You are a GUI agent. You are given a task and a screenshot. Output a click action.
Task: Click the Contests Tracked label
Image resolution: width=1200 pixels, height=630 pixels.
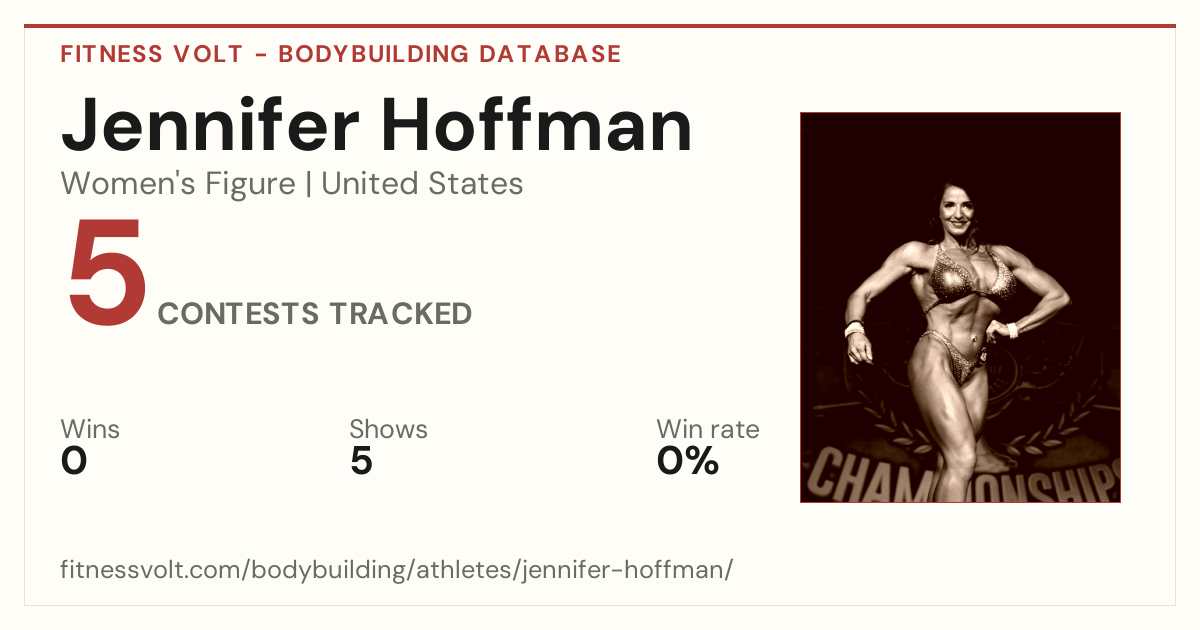[x=315, y=314]
